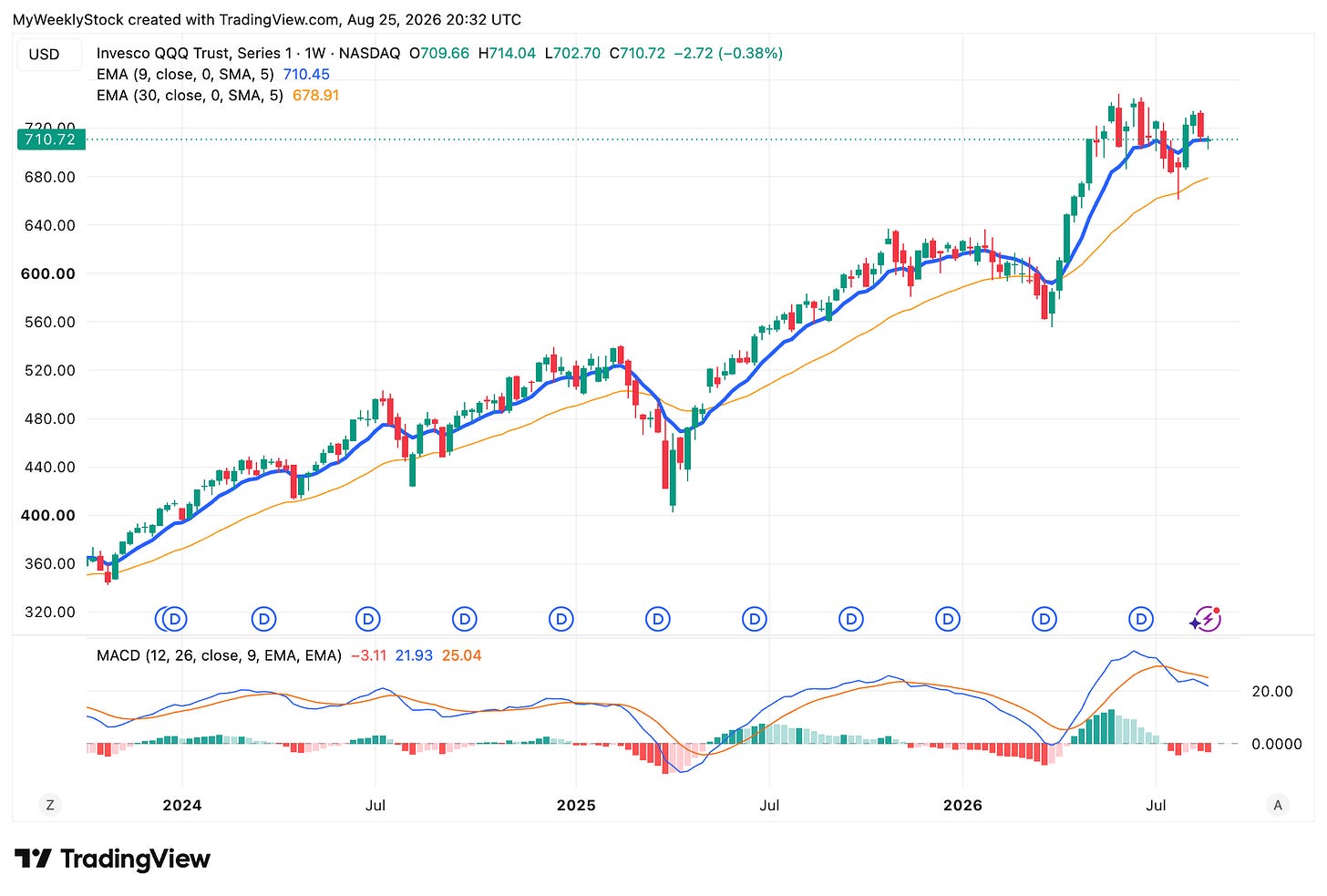Select the MACD (12, 26, close, 9, EMA, EMA) legend
This screenshot has width=1327, height=896.
[220, 655]
